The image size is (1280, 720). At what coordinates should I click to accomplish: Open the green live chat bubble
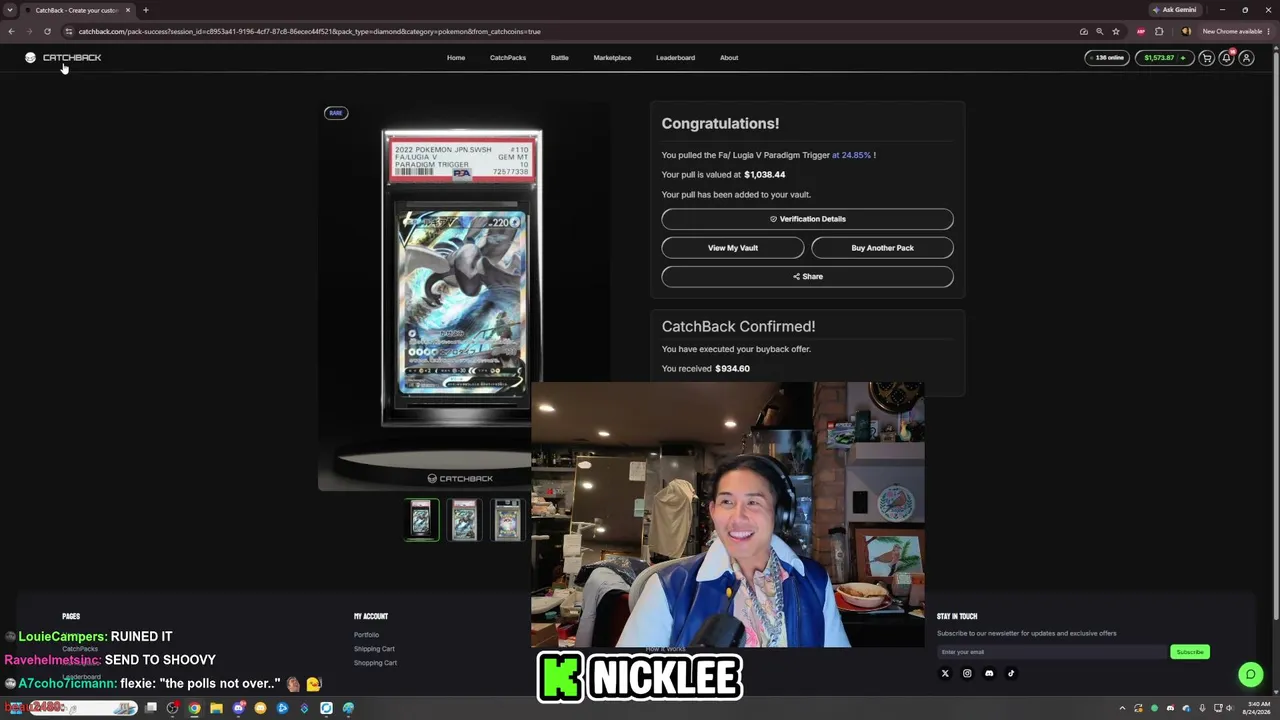[x=1250, y=674]
